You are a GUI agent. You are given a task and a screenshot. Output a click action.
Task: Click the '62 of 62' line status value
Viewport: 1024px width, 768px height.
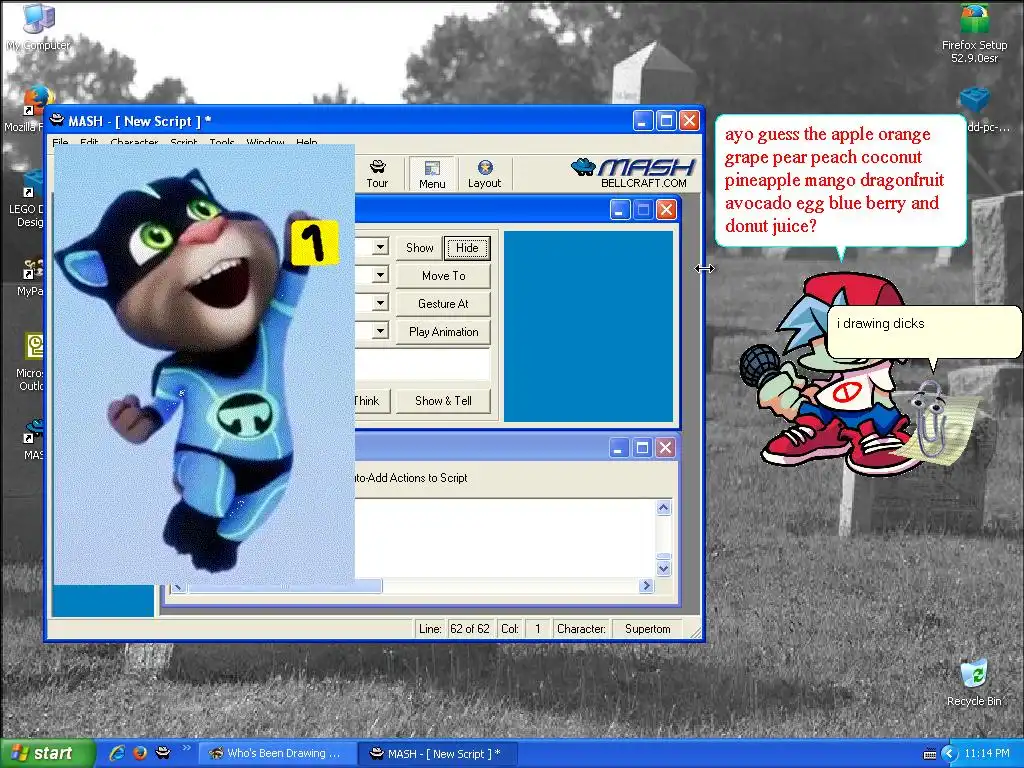coord(470,629)
